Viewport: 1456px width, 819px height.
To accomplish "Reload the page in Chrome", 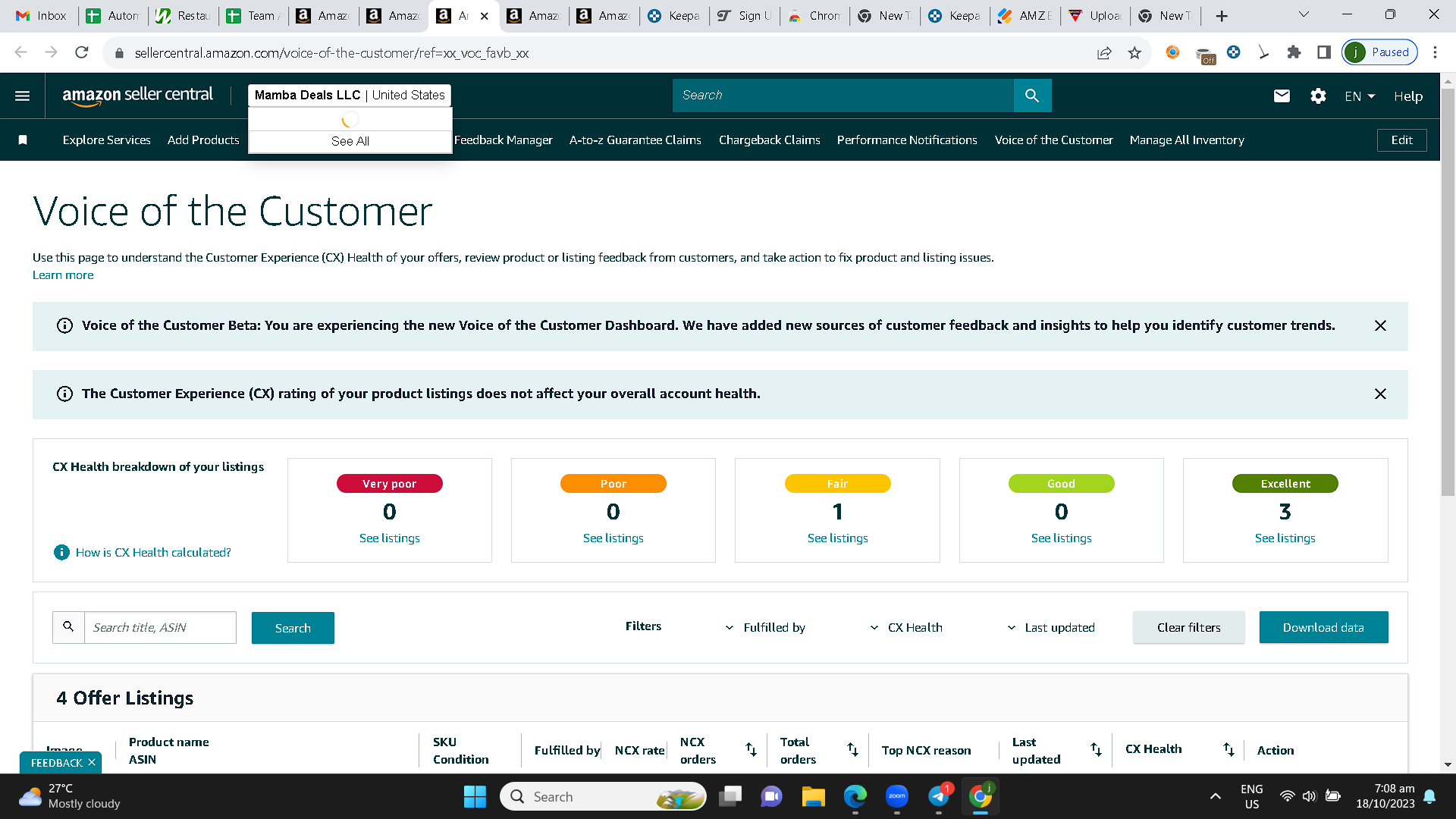I will click(82, 52).
